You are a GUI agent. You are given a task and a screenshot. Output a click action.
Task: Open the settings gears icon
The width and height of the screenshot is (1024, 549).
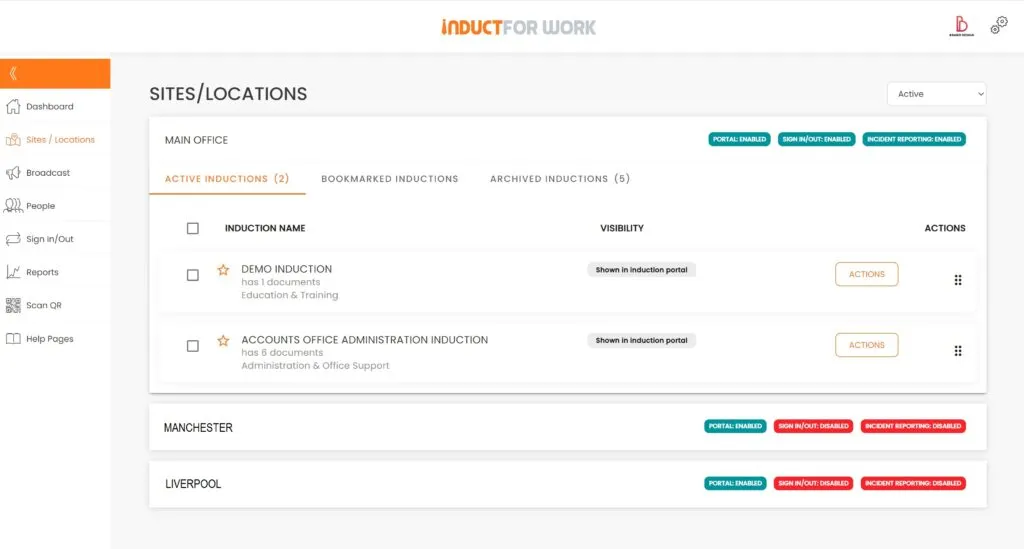pos(999,25)
